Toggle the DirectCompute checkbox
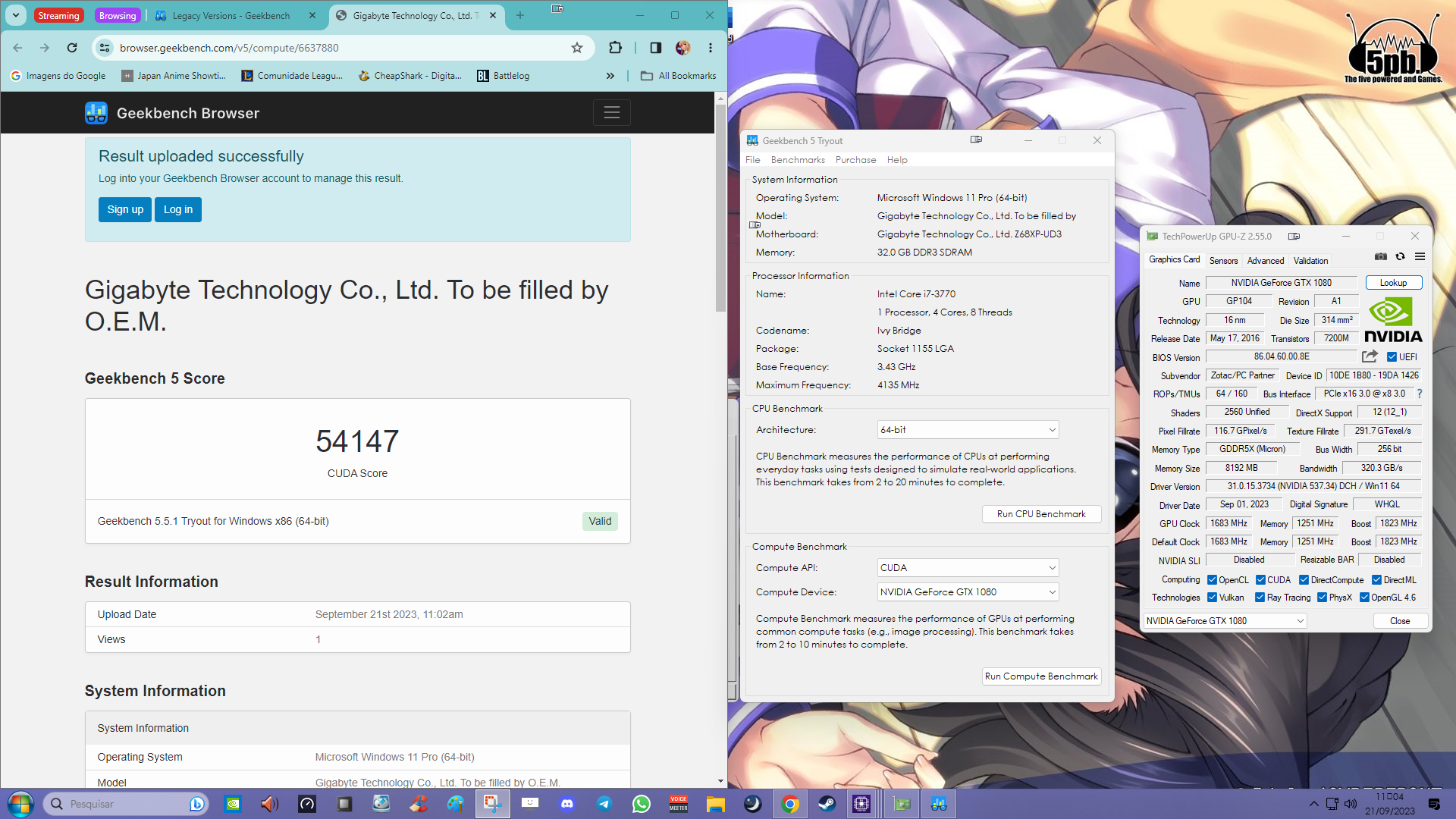 point(1304,580)
